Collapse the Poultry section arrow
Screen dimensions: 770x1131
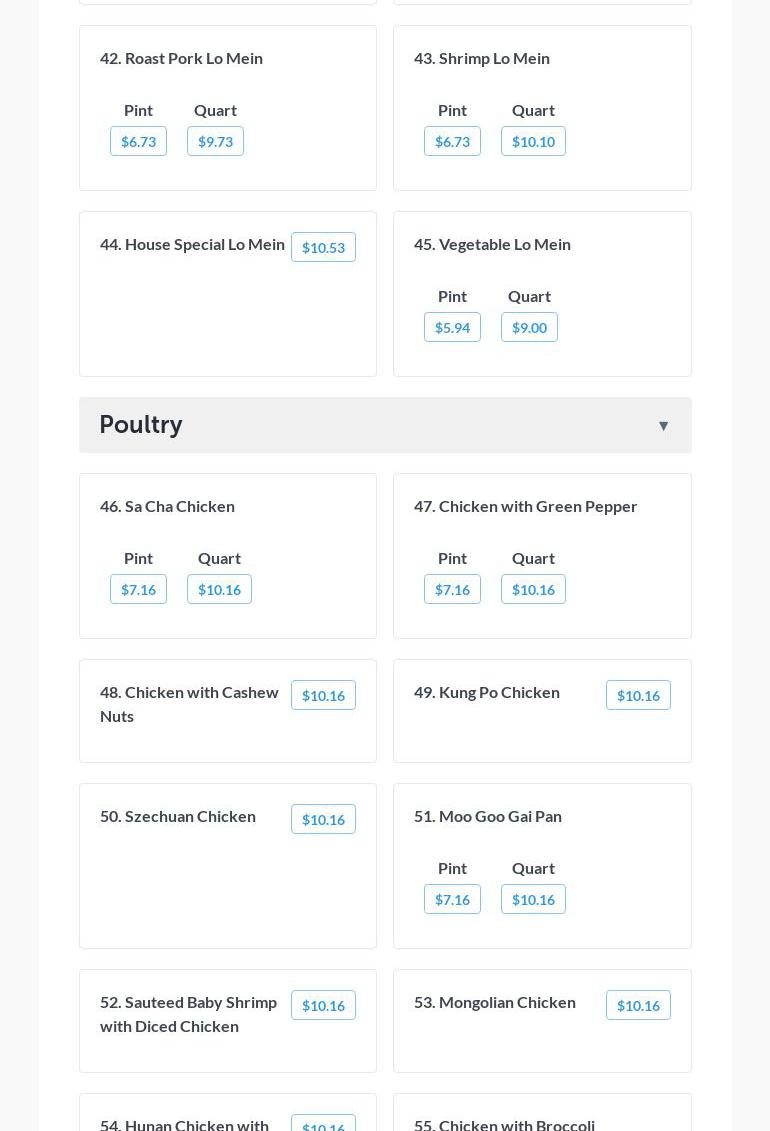[663, 426]
